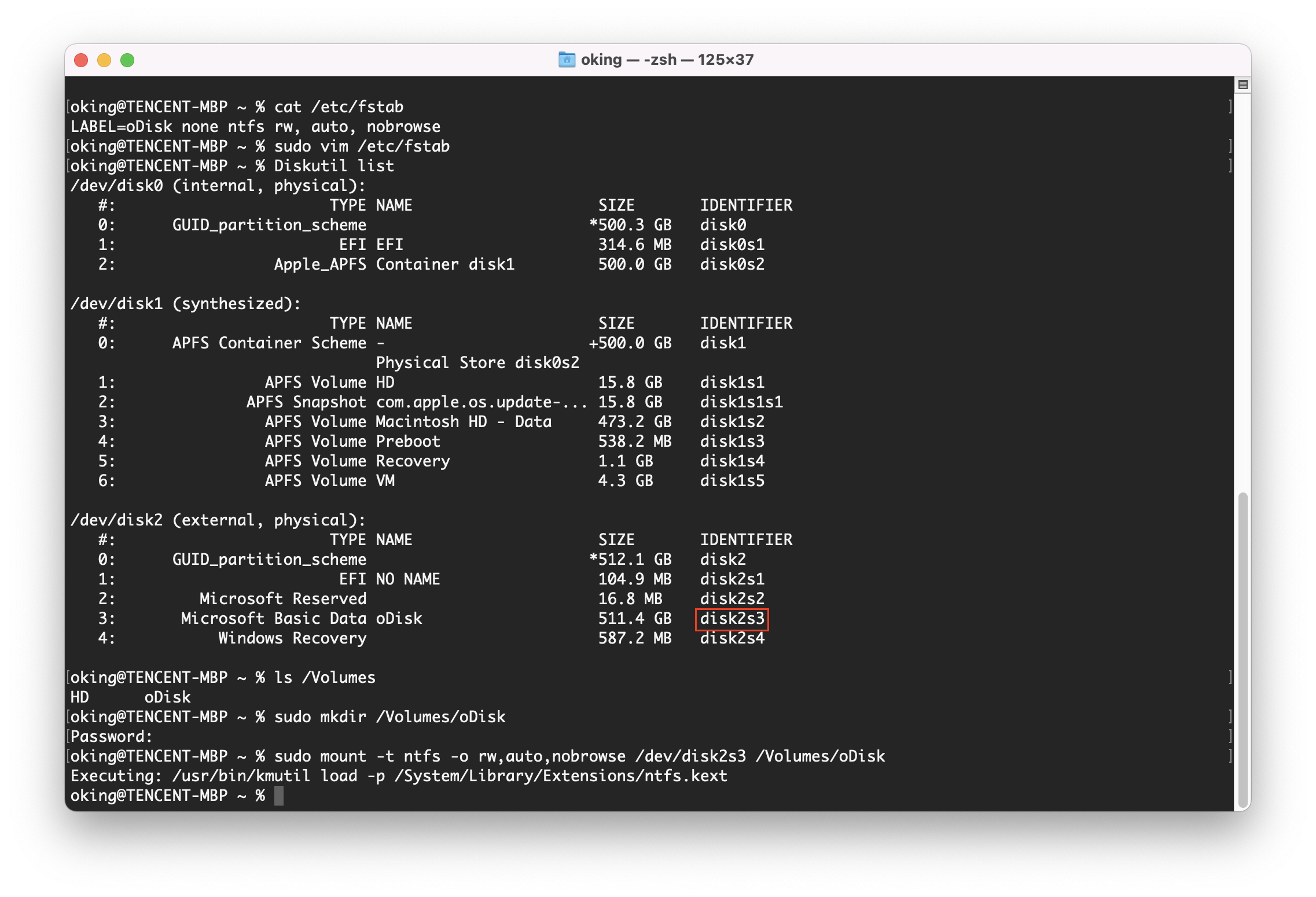Click the 'sudo mount -t ntfs' command line
The image size is (1316, 897).
(579, 756)
